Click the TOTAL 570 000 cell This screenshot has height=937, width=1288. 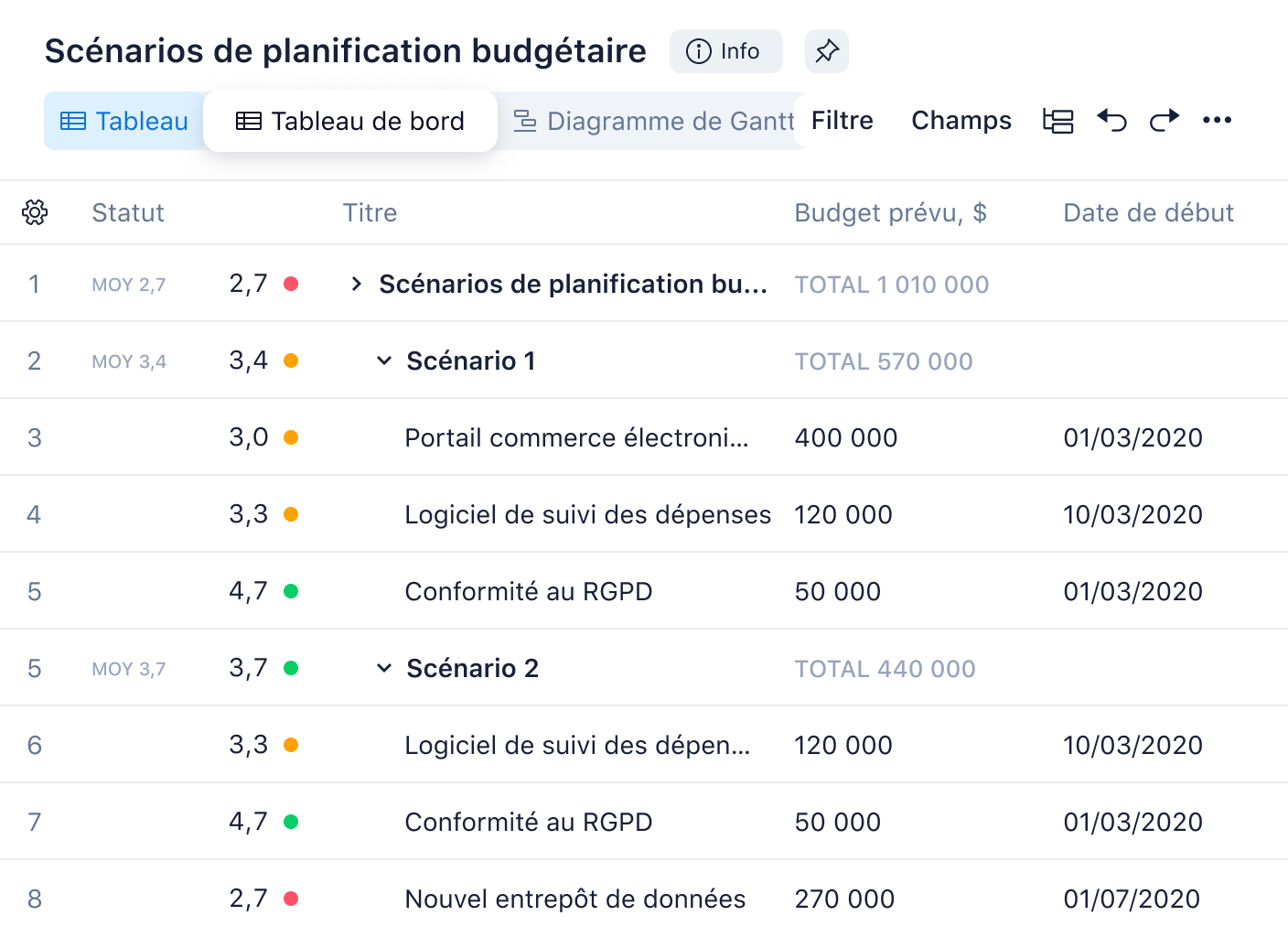[x=883, y=361]
